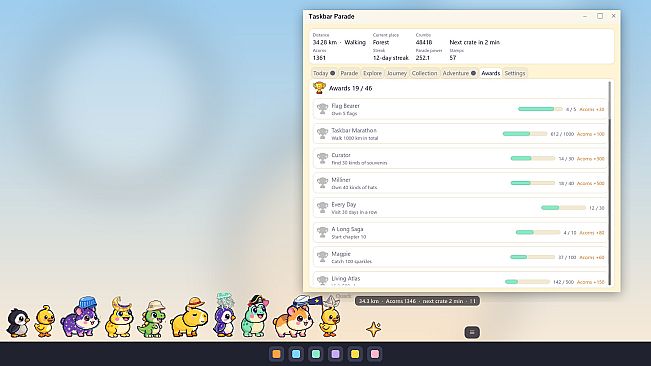Click the 'A Long Saga' award title

tap(347, 229)
